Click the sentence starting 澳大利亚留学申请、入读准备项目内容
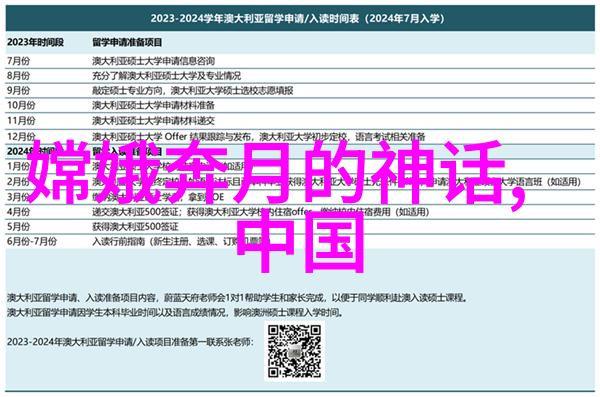600x397 pixels. [237, 298]
